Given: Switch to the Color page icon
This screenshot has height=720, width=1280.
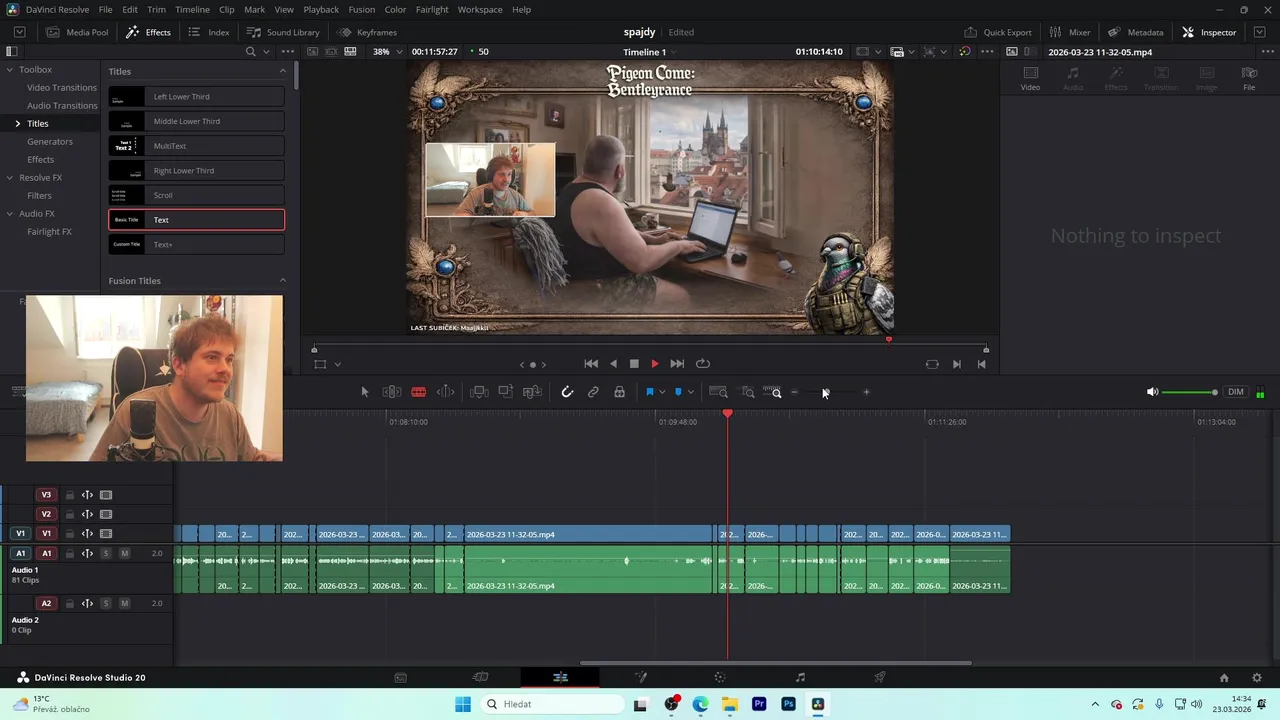Looking at the screenshot, I should coord(720,677).
